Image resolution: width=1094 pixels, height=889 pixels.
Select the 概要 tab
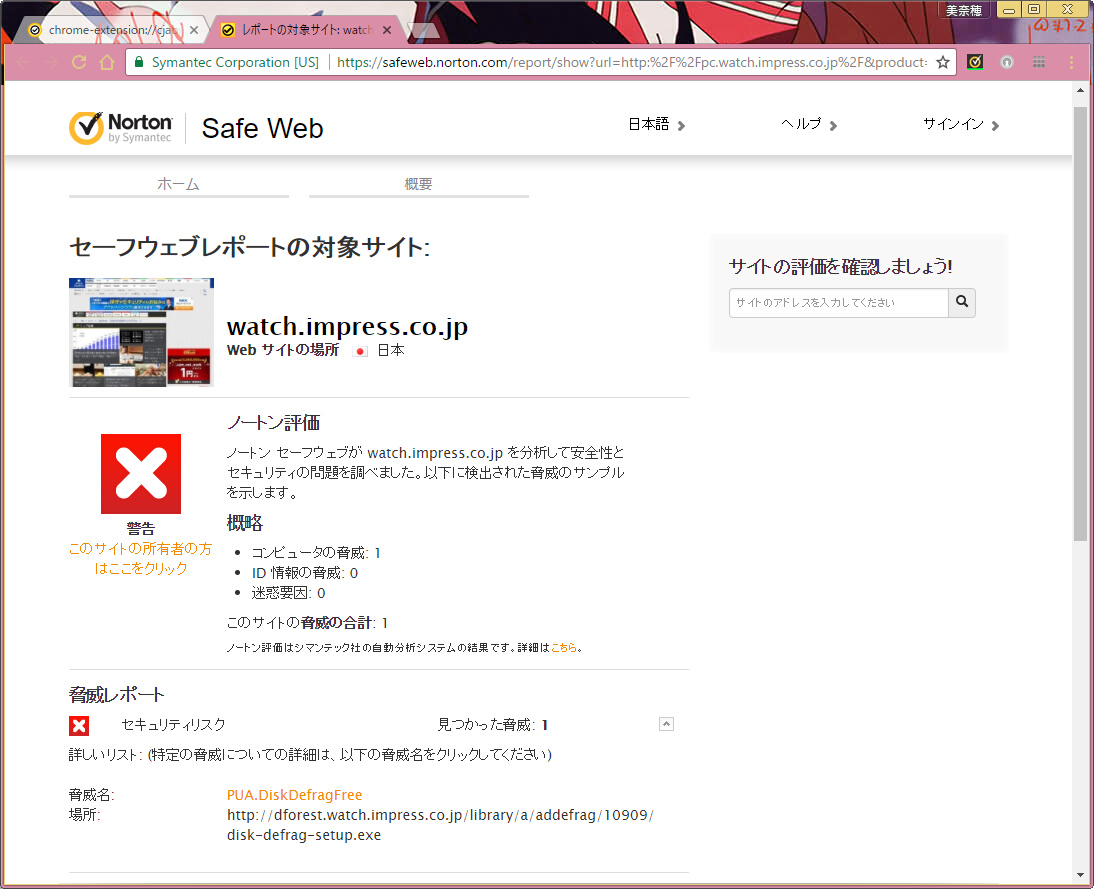[x=418, y=184]
